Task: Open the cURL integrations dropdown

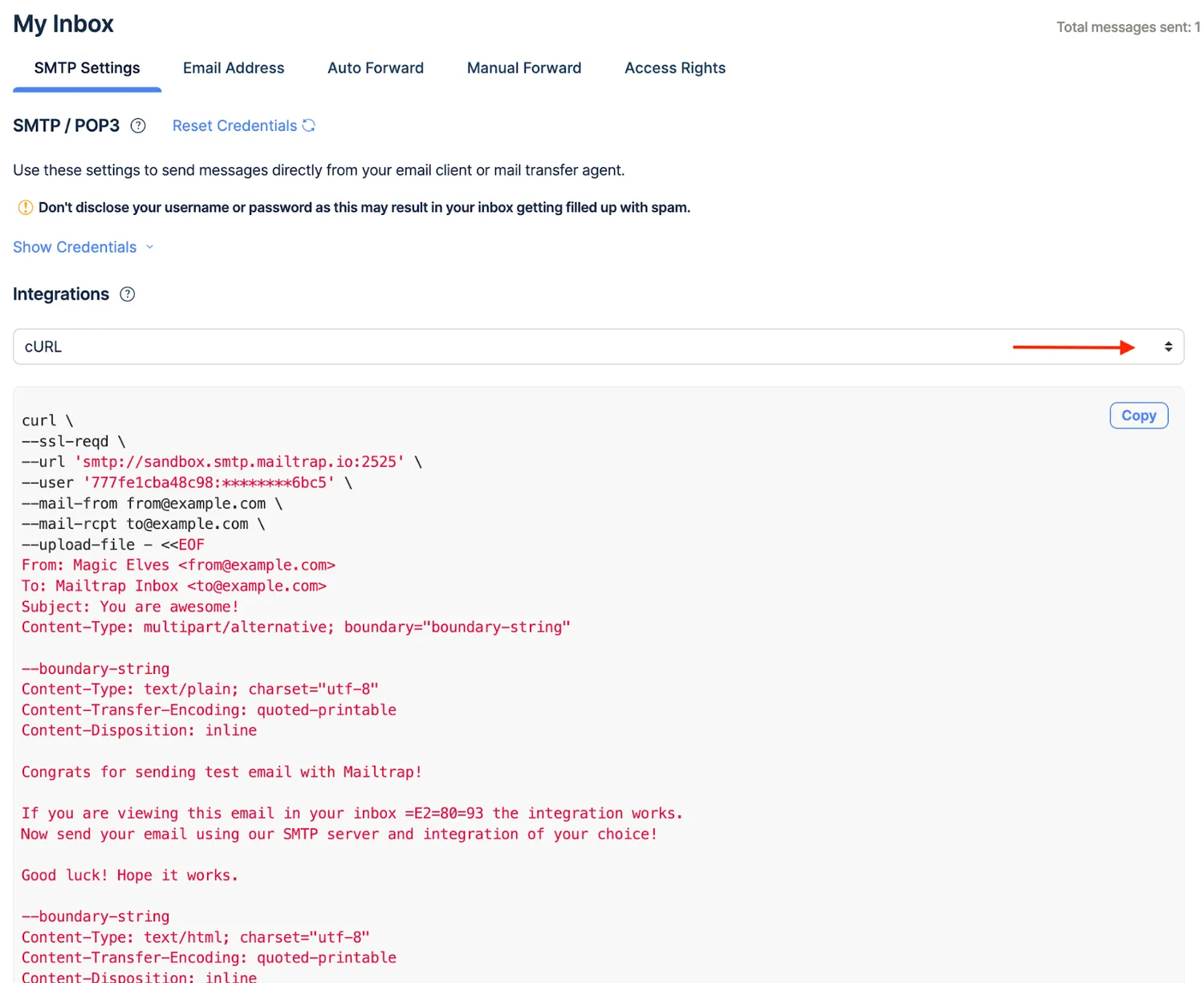Action: pyautogui.click(x=598, y=347)
